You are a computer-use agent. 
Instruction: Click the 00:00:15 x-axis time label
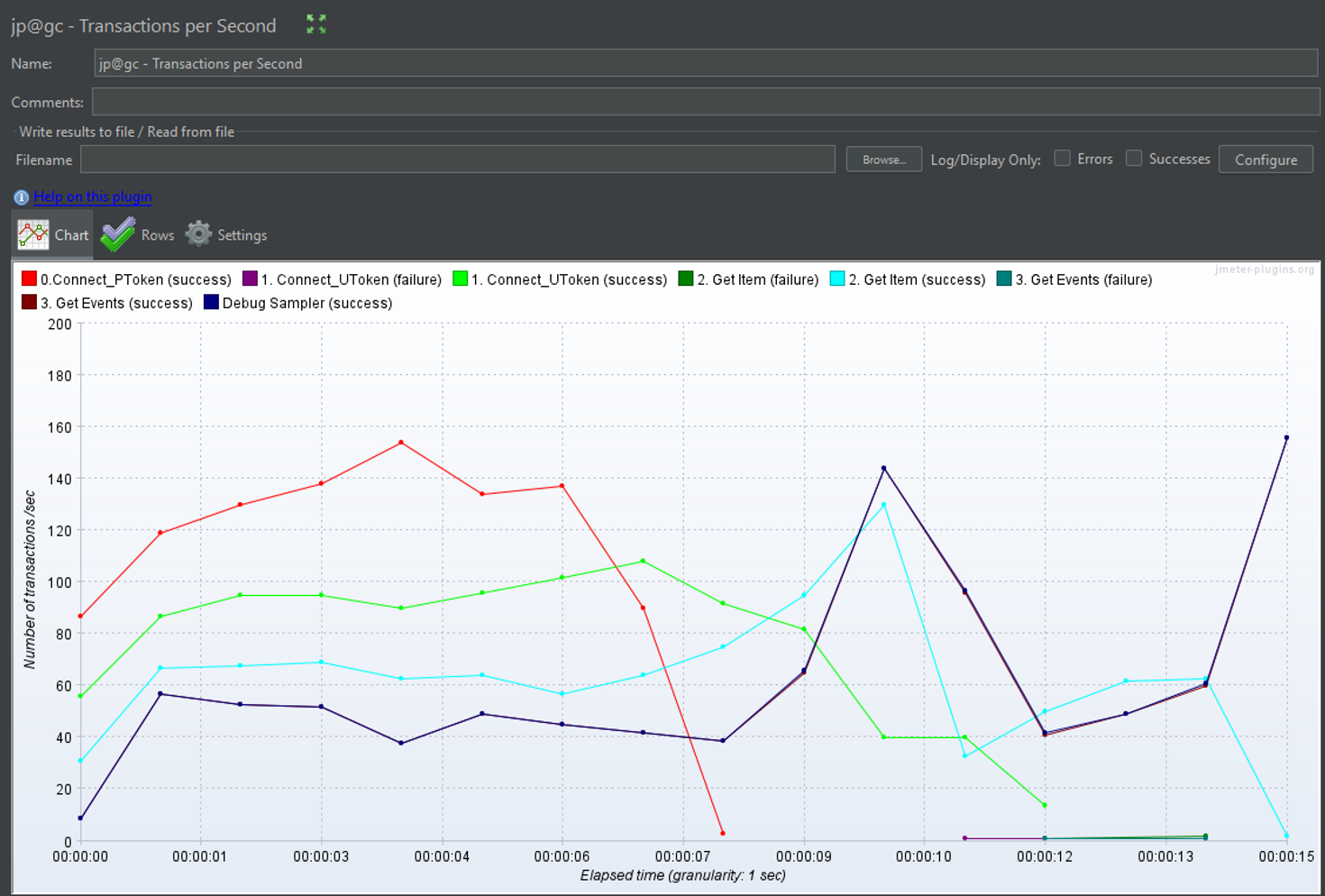1286,856
